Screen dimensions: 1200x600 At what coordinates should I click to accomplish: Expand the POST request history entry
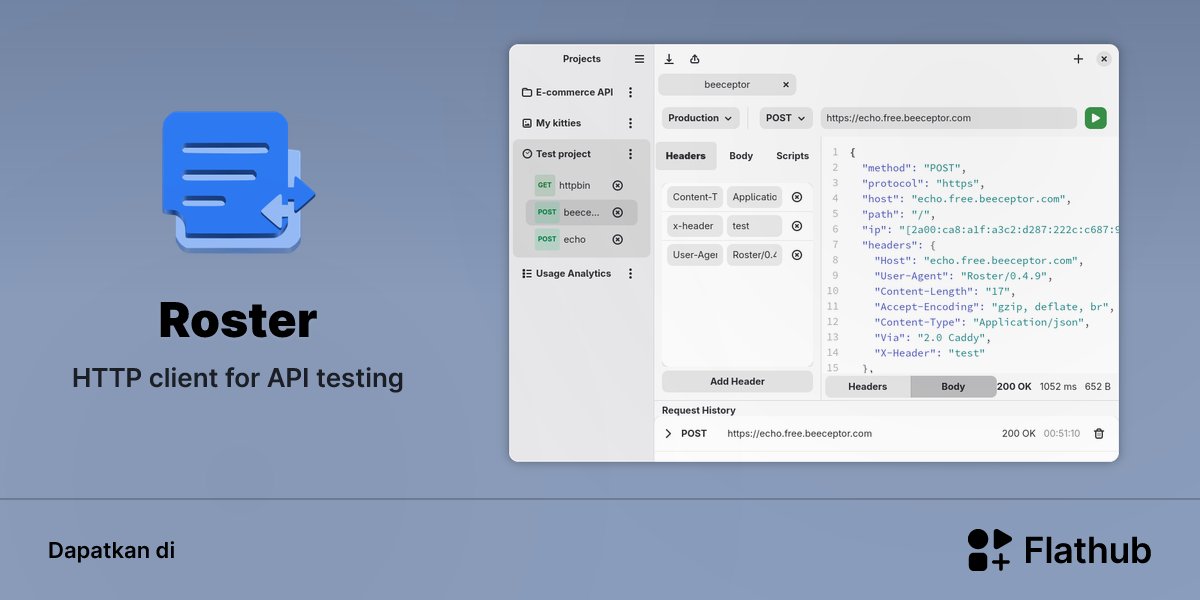pos(669,433)
